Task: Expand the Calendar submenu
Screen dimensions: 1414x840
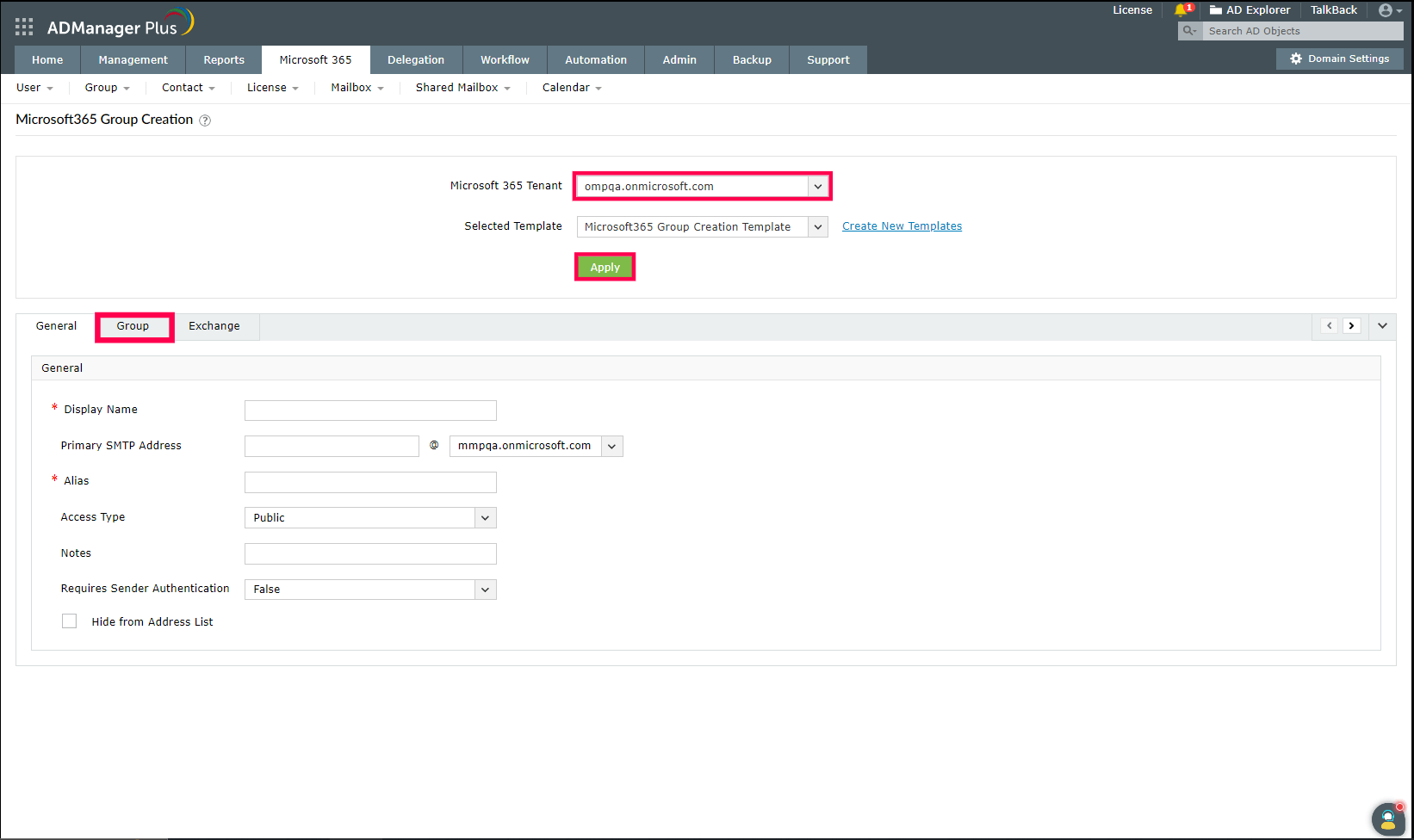Action: point(572,88)
